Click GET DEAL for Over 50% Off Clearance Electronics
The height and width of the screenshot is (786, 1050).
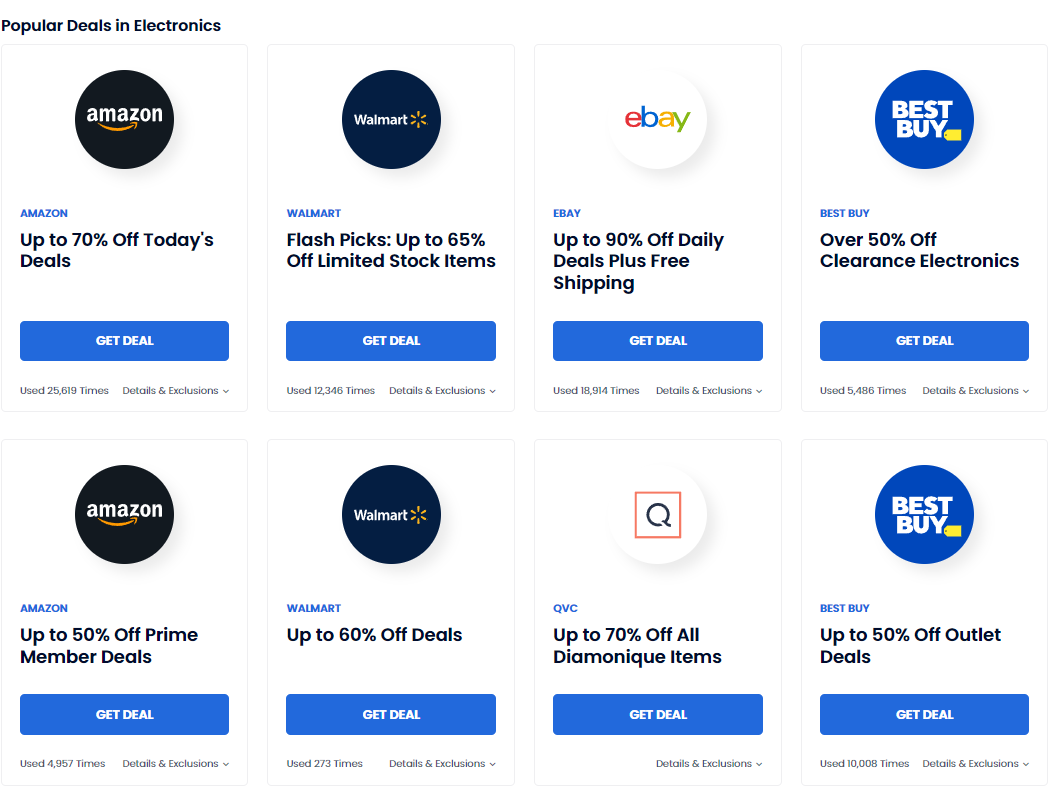click(924, 340)
